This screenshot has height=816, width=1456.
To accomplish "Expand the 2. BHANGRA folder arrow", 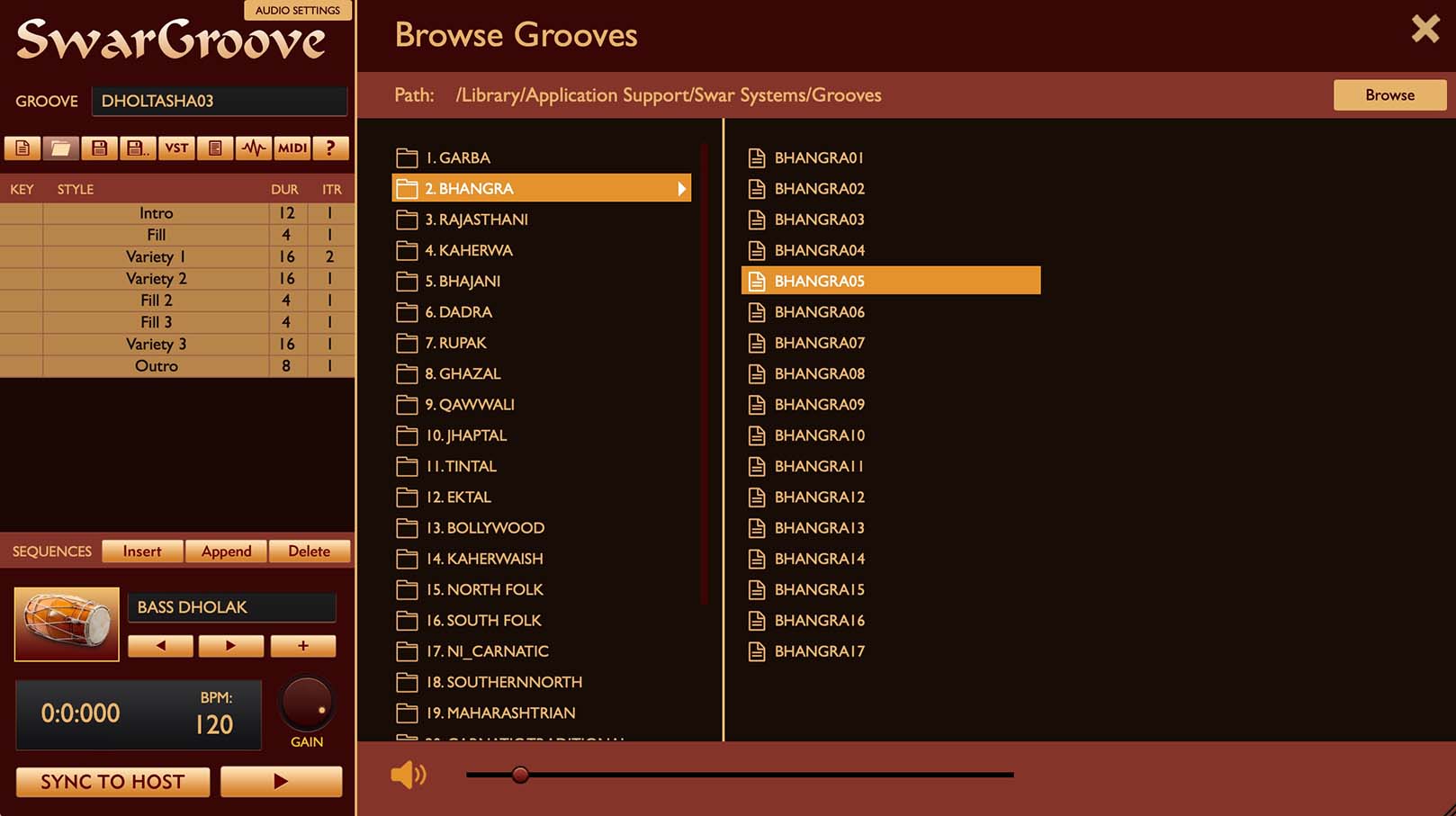I will coord(681,189).
